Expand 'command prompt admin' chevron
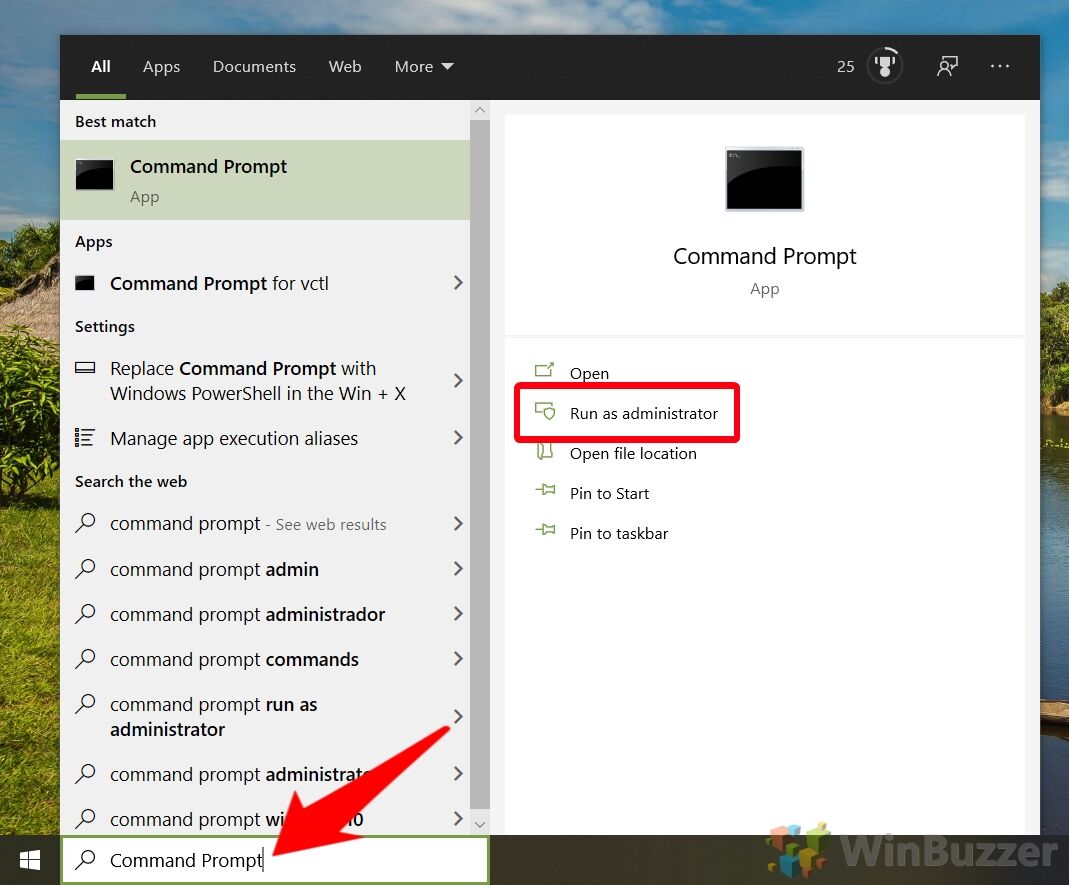This screenshot has height=885, width=1069. tap(458, 569)
